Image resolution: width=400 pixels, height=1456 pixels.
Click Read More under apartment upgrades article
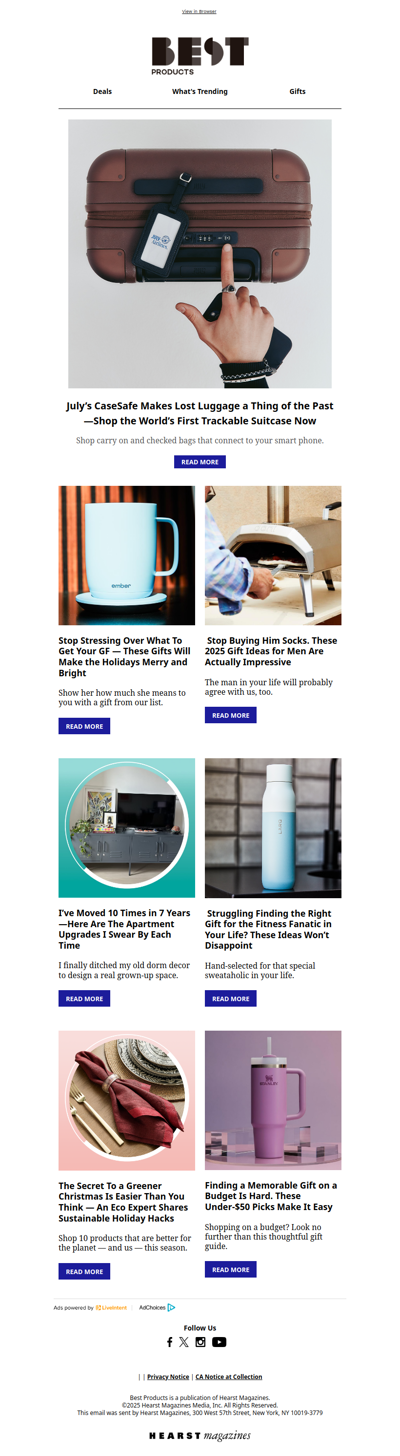[84, 998]
